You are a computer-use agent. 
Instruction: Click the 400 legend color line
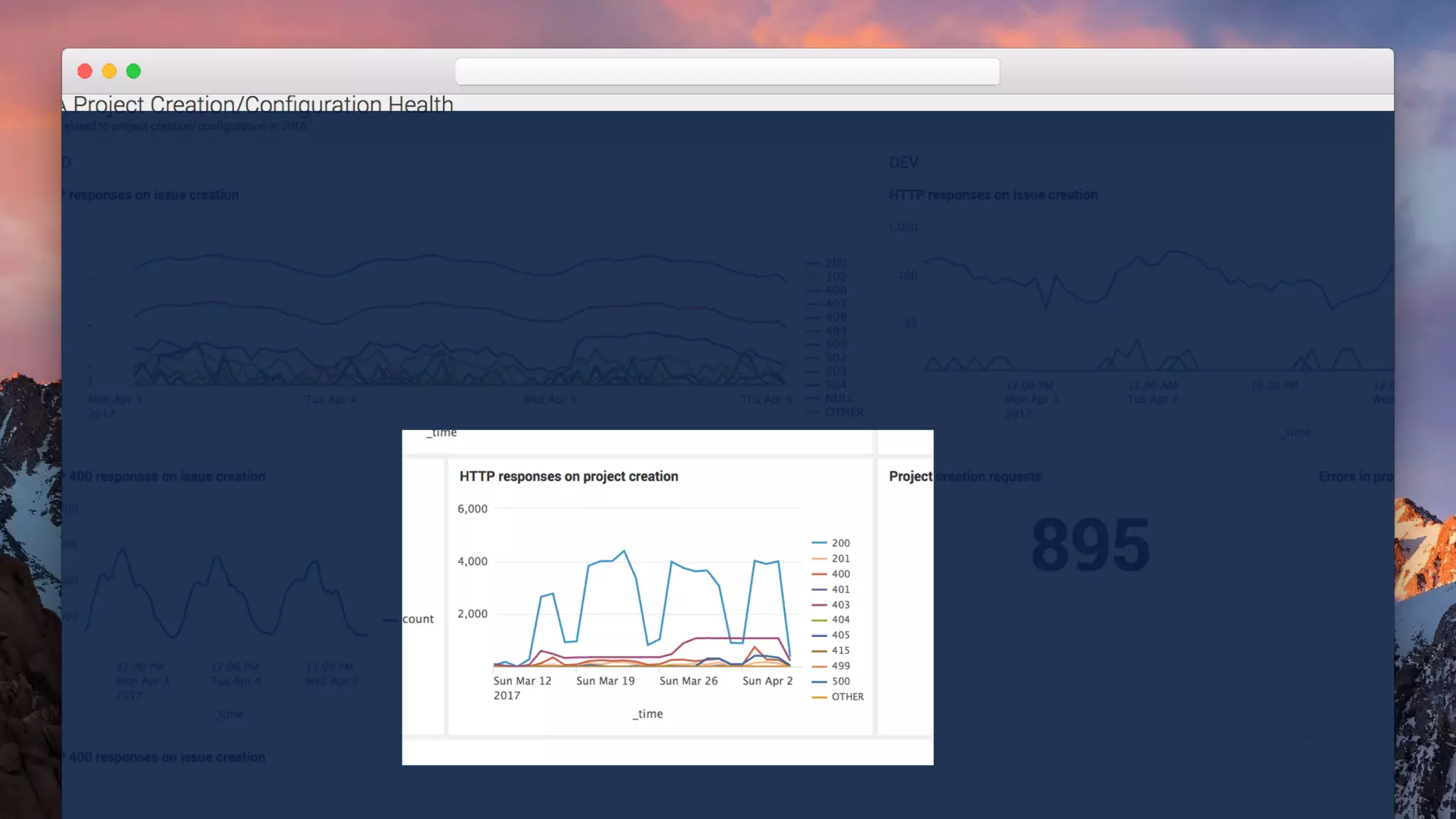click(819, 574)
